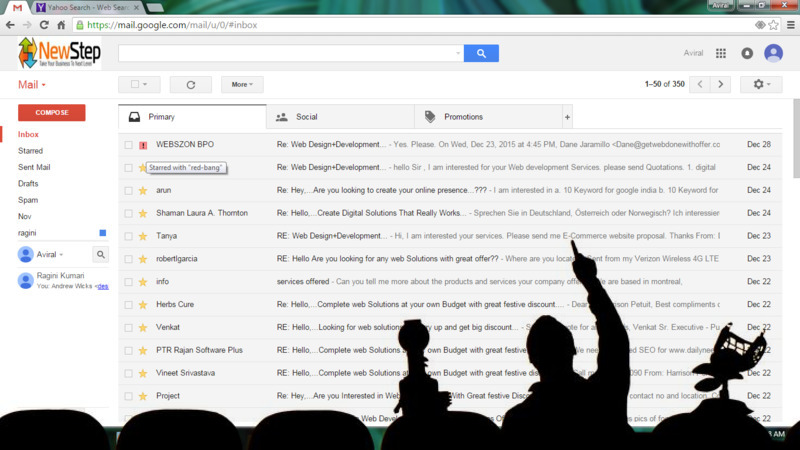Reload the page with browser refresh icon
Viewport: 800px width, 450px height.
click(44, 25)
